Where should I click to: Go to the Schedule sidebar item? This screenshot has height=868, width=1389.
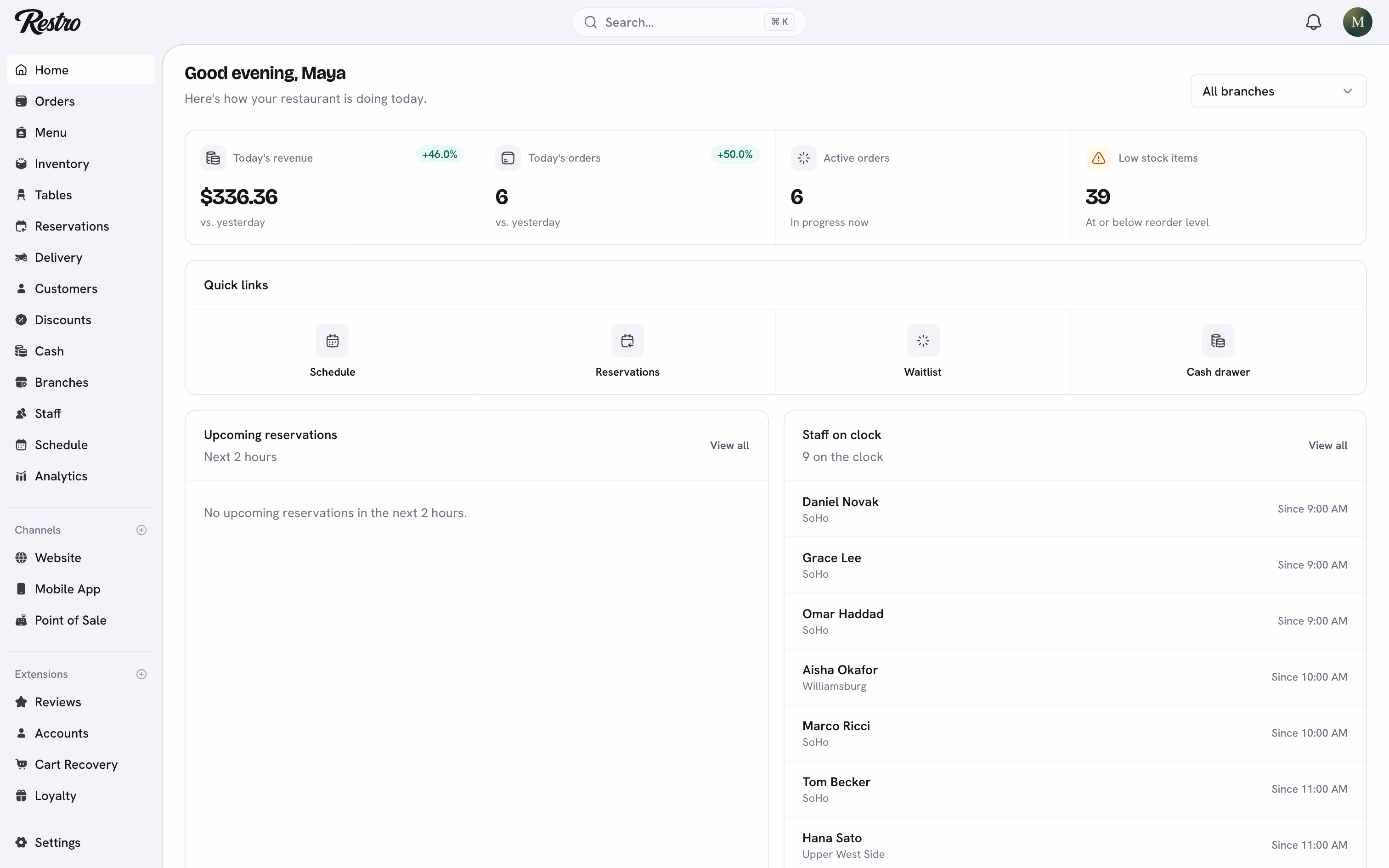81,445
